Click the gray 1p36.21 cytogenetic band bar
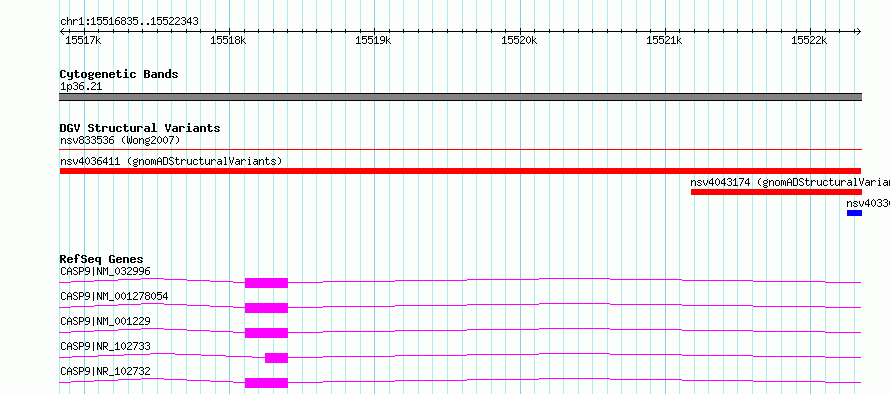 (x=460, y=97)
